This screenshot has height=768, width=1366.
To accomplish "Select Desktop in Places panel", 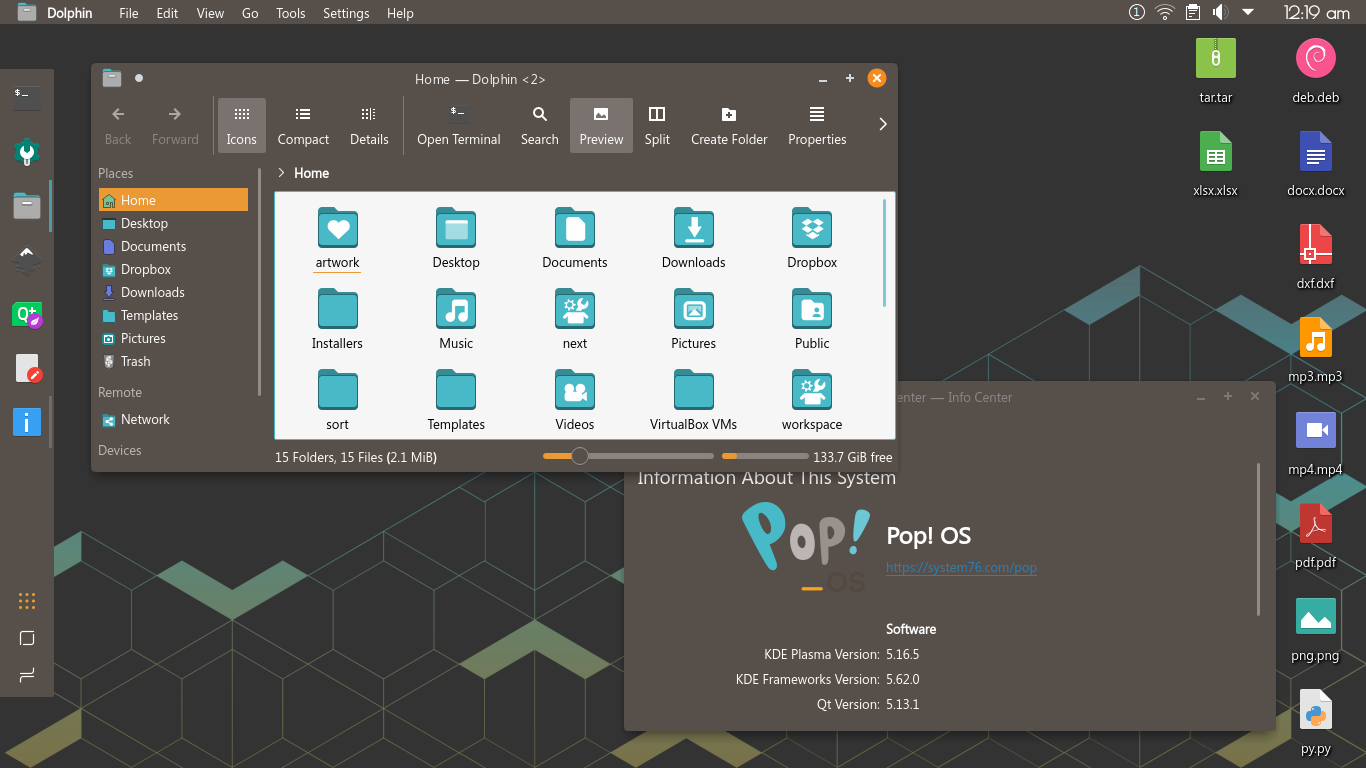I will (173, 223).
